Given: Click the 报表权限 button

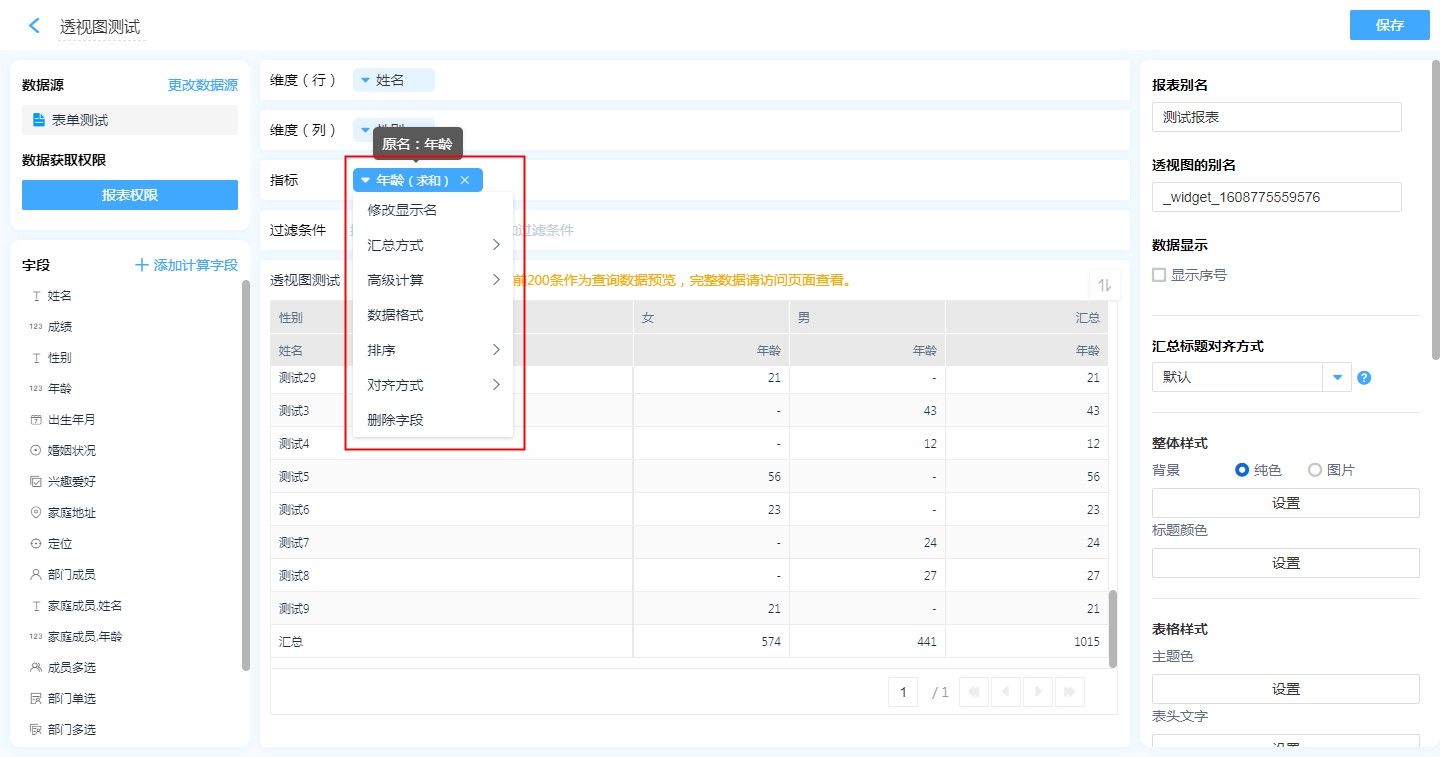Looking at the screenshot, I should pyautogui.click(x=130, y=195).
